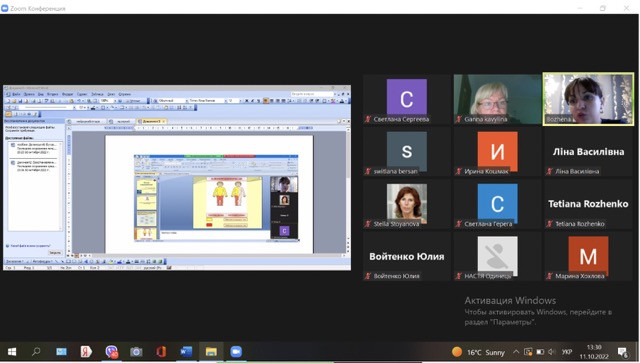Launch Yandex browser from the taskbar
Screen dimensions: 640x363
pos(86,352)
